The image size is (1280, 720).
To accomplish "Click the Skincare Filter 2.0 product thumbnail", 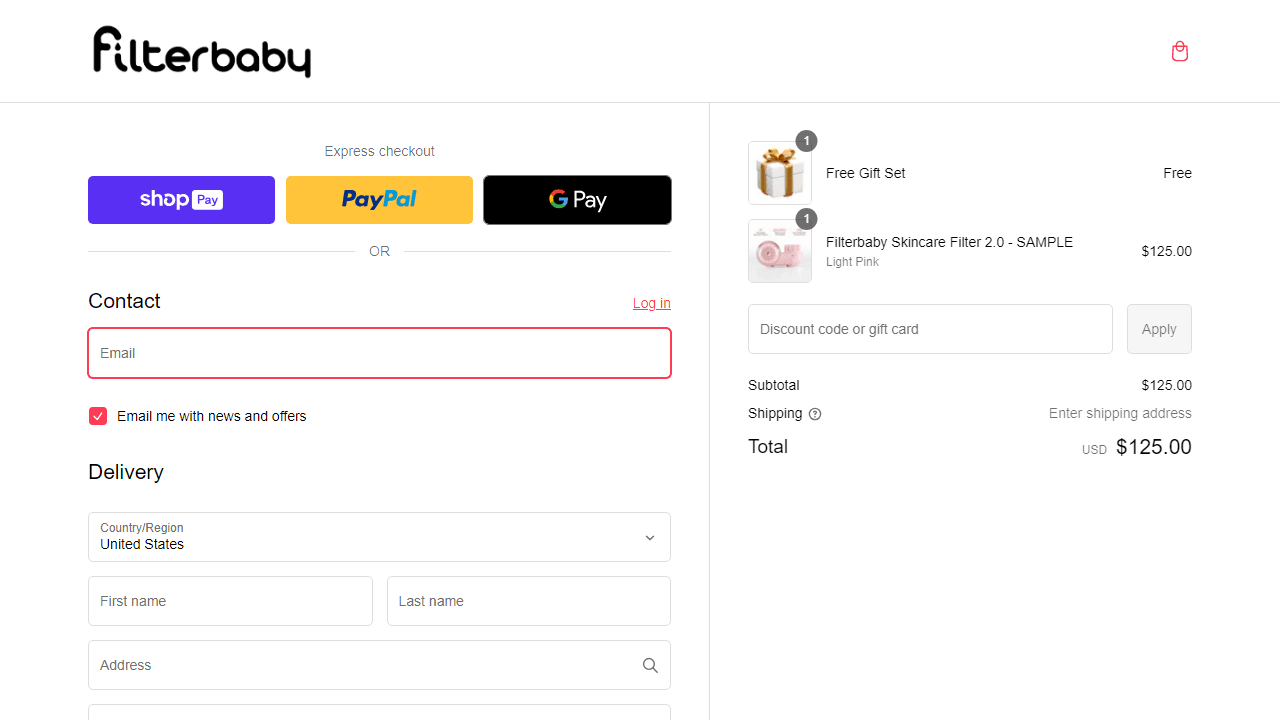I will click(780, 251).
